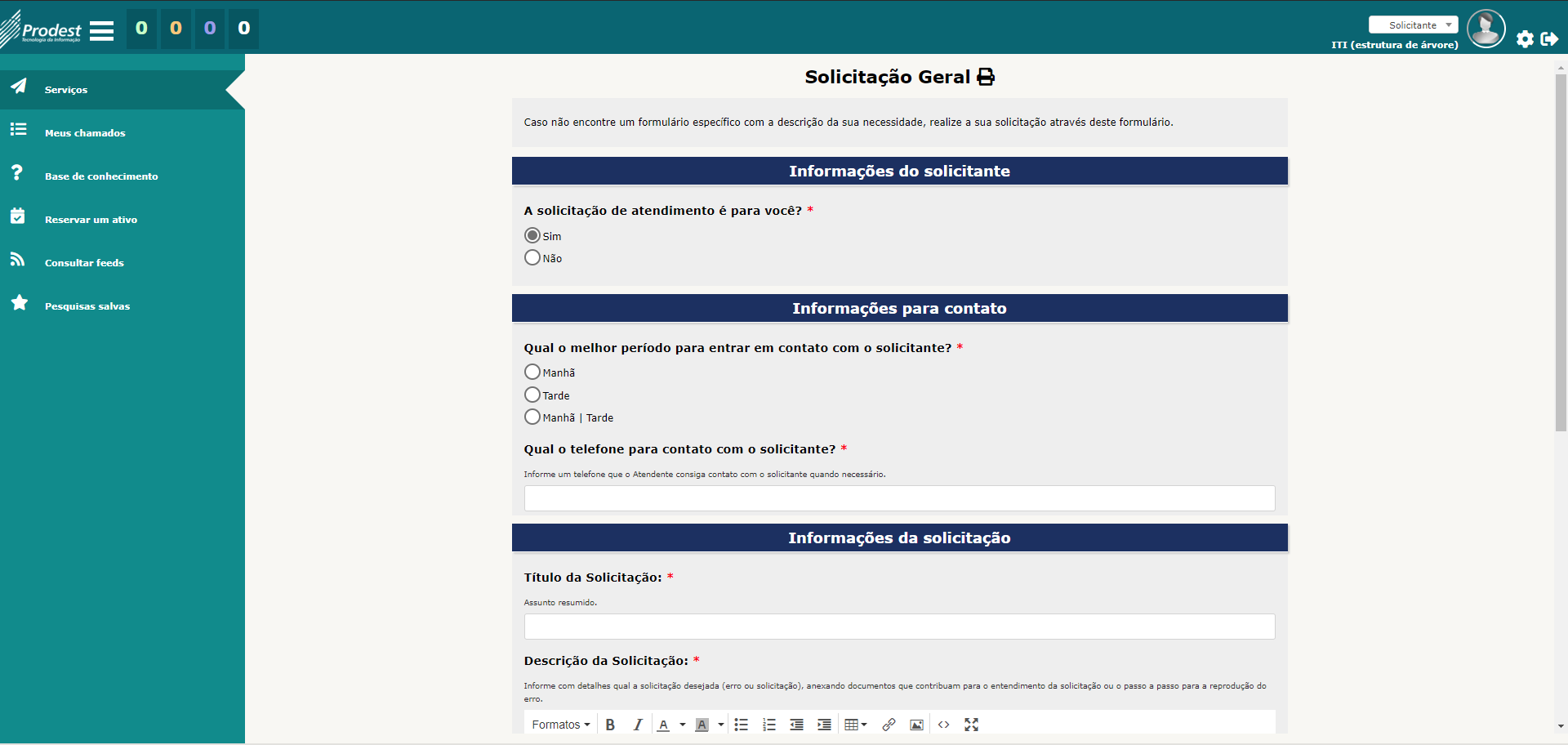Click the insert image icon
1568x745 pixels.
pyautogui.click(x=916, y=725)
